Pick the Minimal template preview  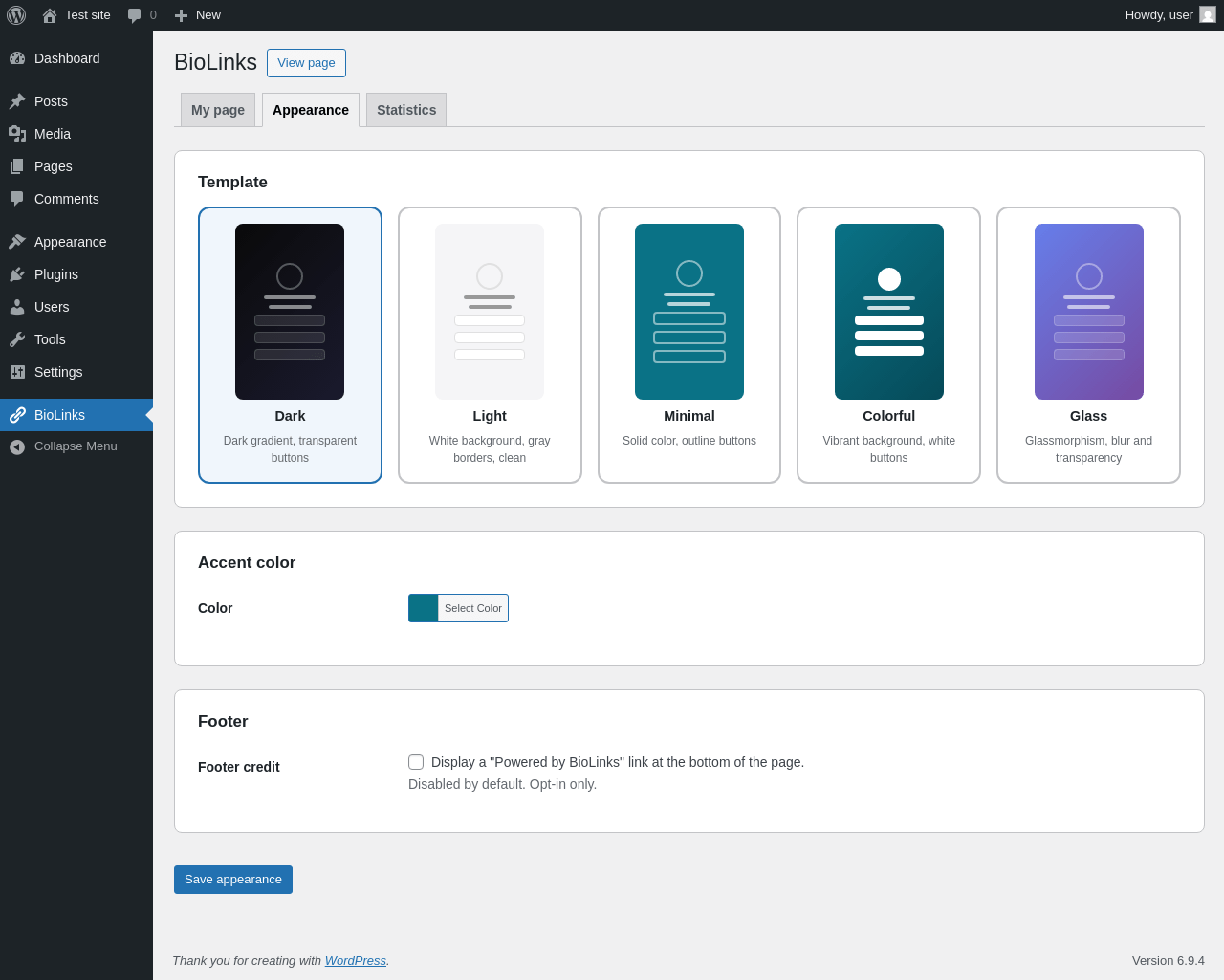pyautogui.click(x=689, y=312)
